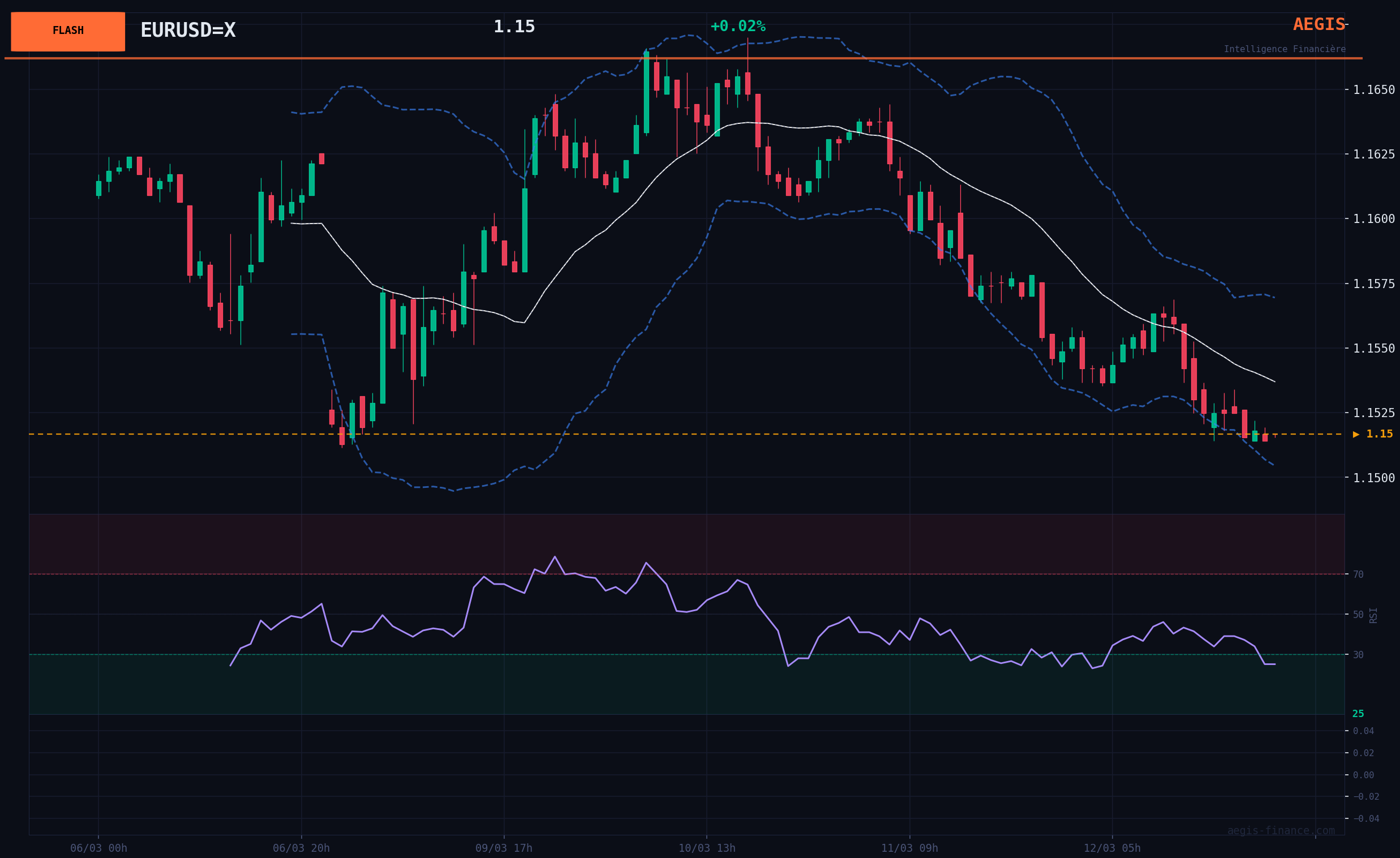Click the orange FLASH badge
1400x858 pixels.
(67, 31)
